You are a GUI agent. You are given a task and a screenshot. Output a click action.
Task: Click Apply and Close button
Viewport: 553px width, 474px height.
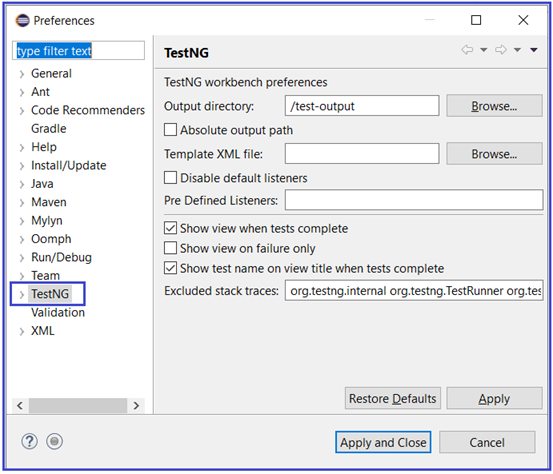tap(383, 442)
